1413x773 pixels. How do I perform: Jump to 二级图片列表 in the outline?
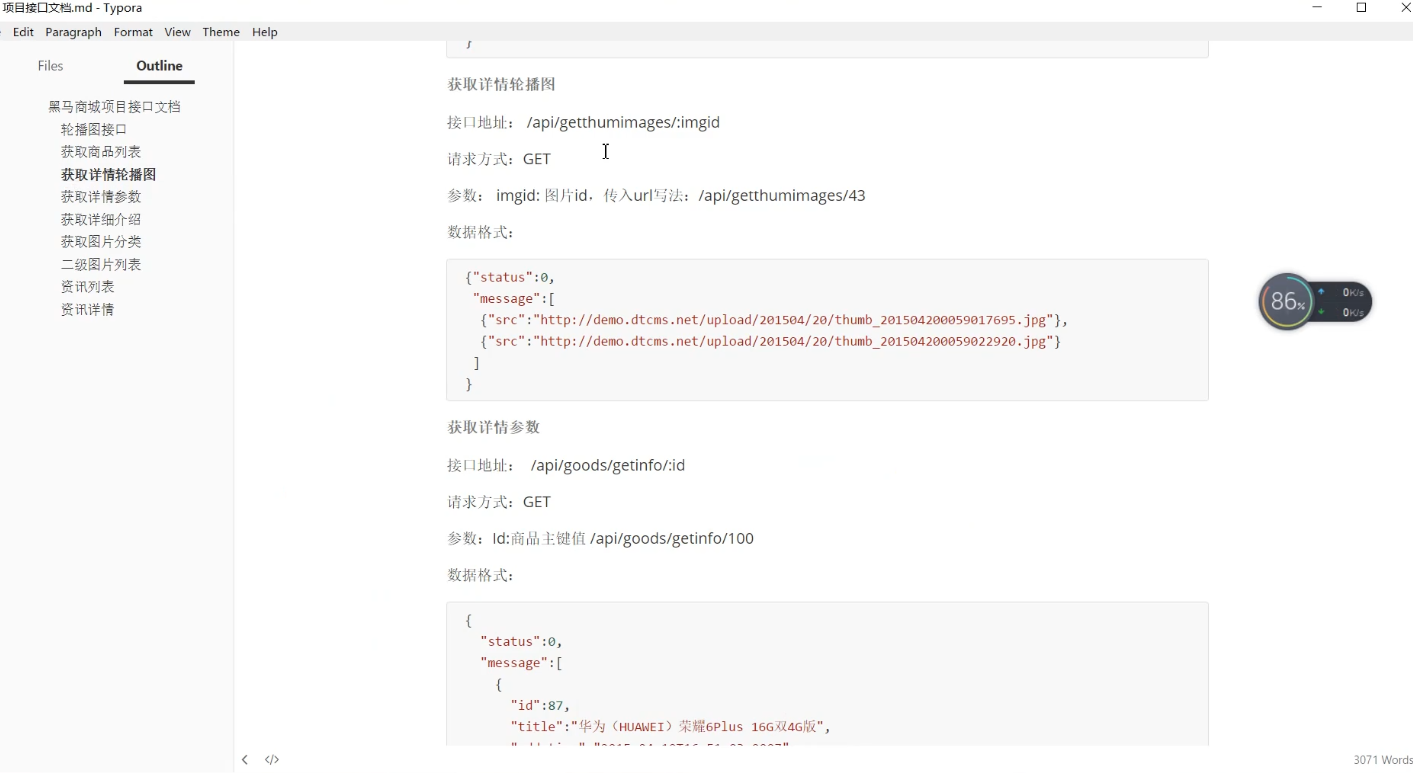(x=101, y=265)
